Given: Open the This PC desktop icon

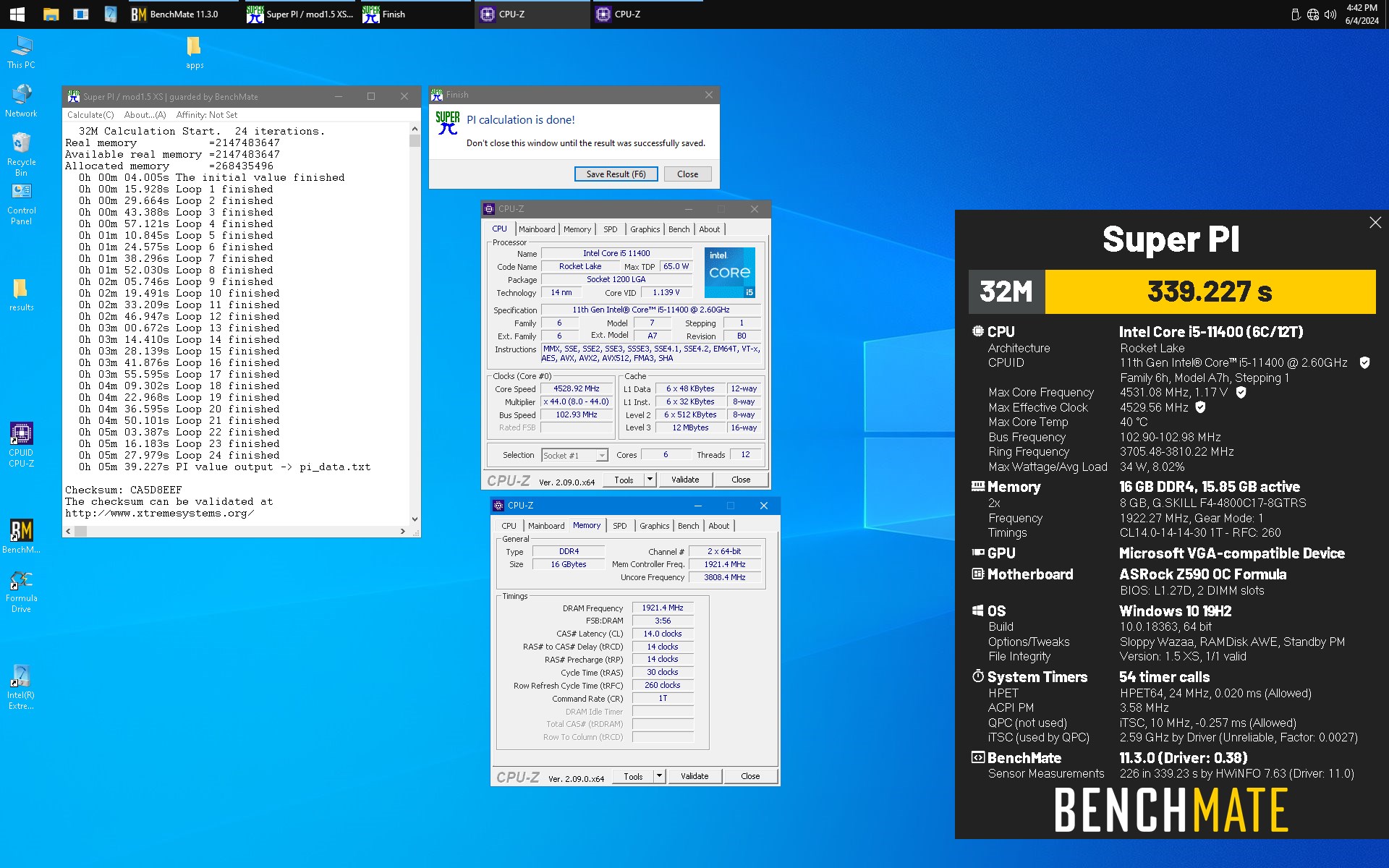Looking at the screenshot, I should (x=21, y=53).
